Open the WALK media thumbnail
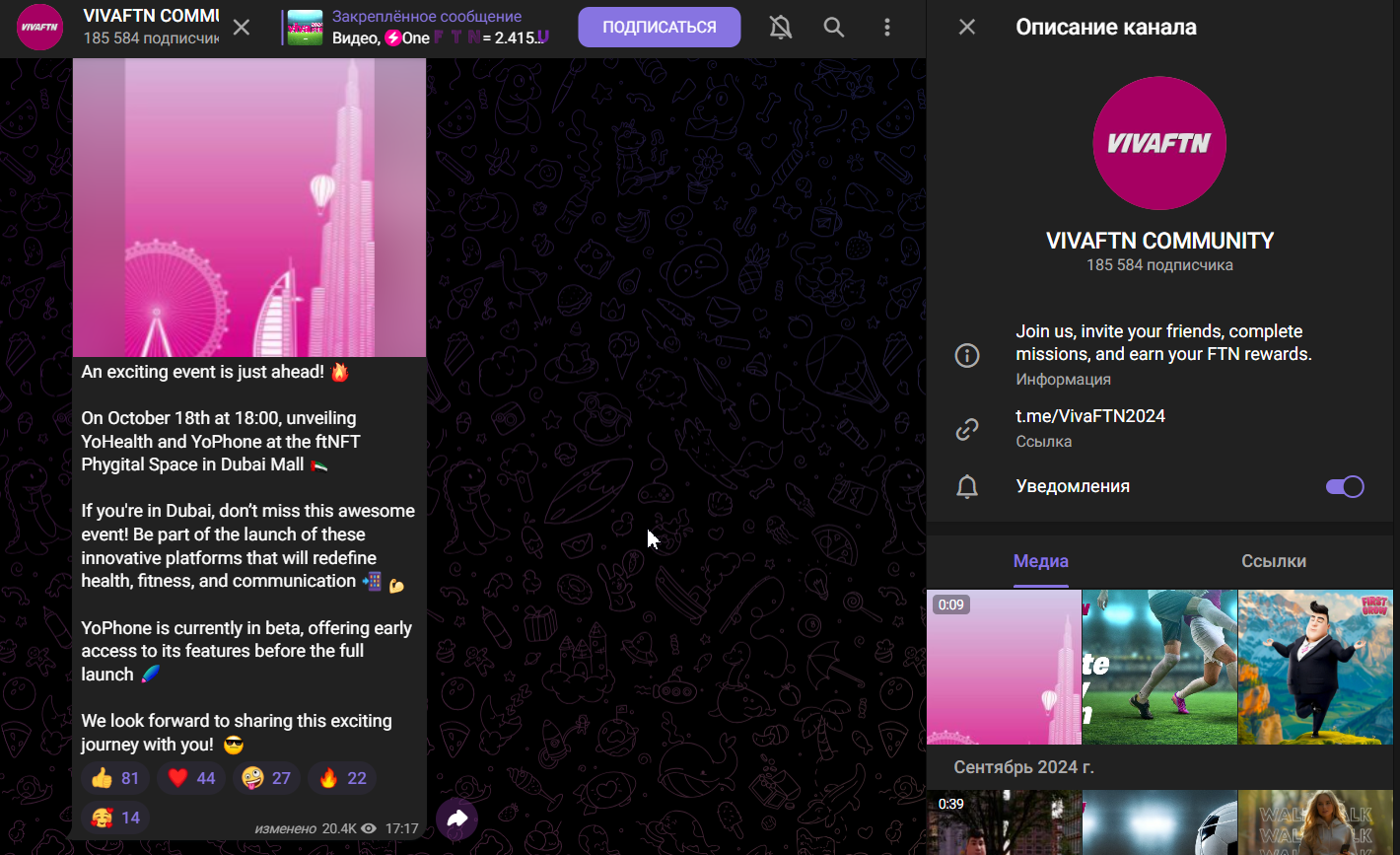Viewport: 1400px width, 855px height. [x=1316, y=822]
